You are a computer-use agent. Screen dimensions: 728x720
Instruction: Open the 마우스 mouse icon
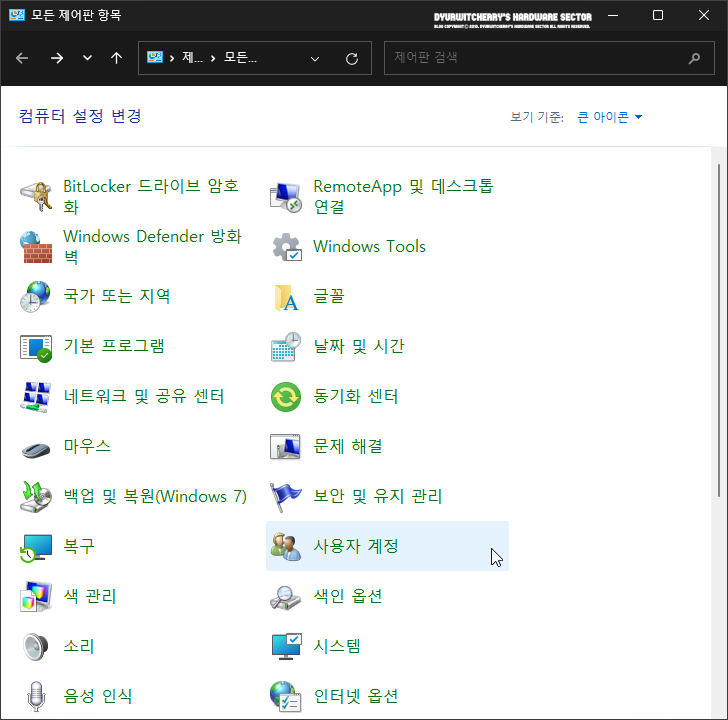[36, 449]
